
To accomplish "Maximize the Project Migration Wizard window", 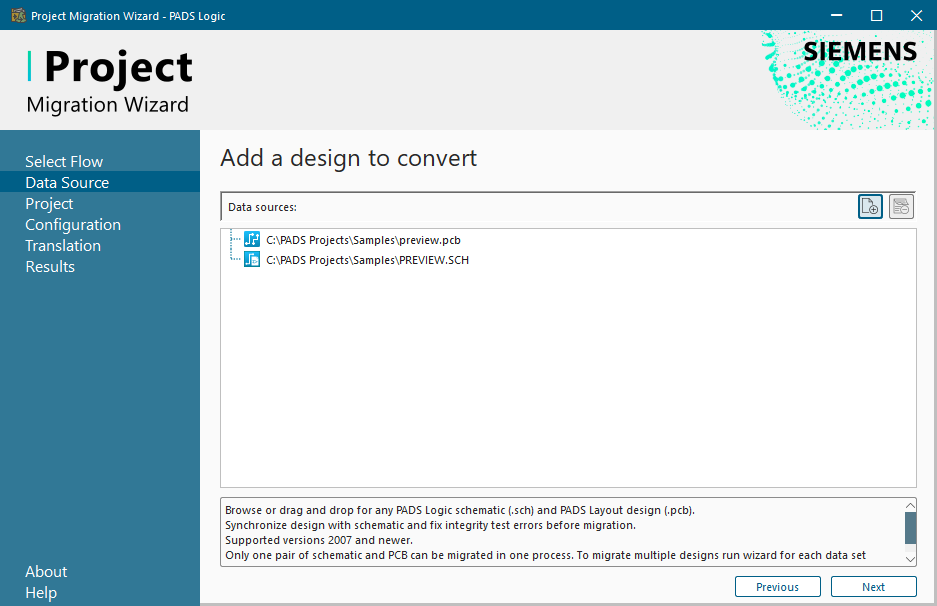I will (876, 15).
